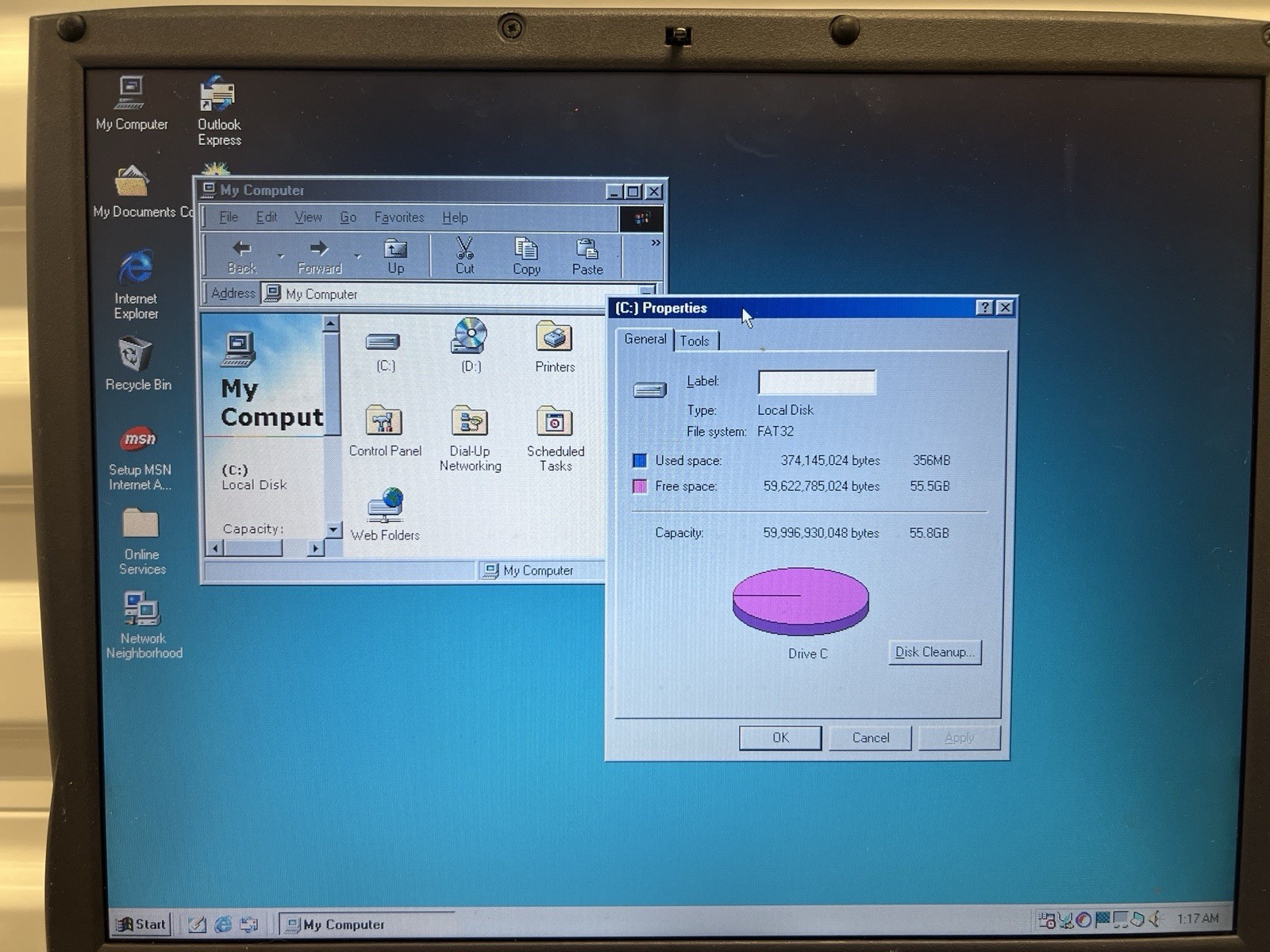Viewport: 1270px width, 952px height.
Task: Click the Disk Cleanup button
Action: pyautogui.click(x=934, y=652)
